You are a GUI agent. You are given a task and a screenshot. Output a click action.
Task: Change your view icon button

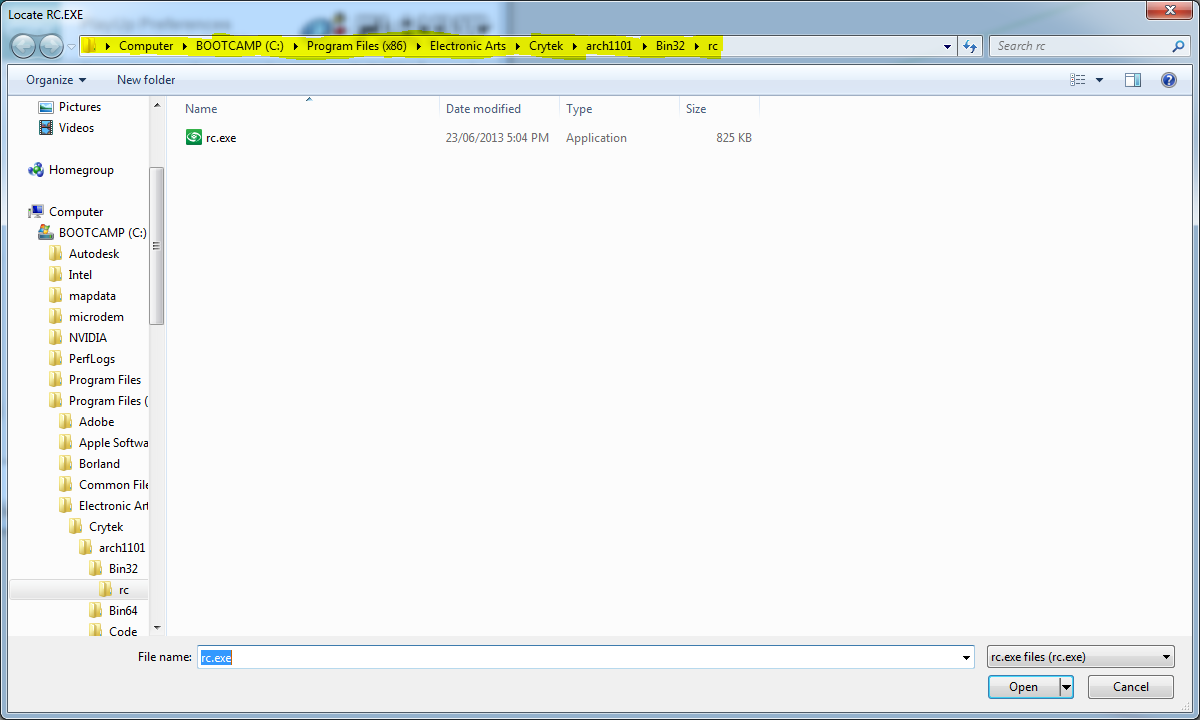(x=1078, y=80)
